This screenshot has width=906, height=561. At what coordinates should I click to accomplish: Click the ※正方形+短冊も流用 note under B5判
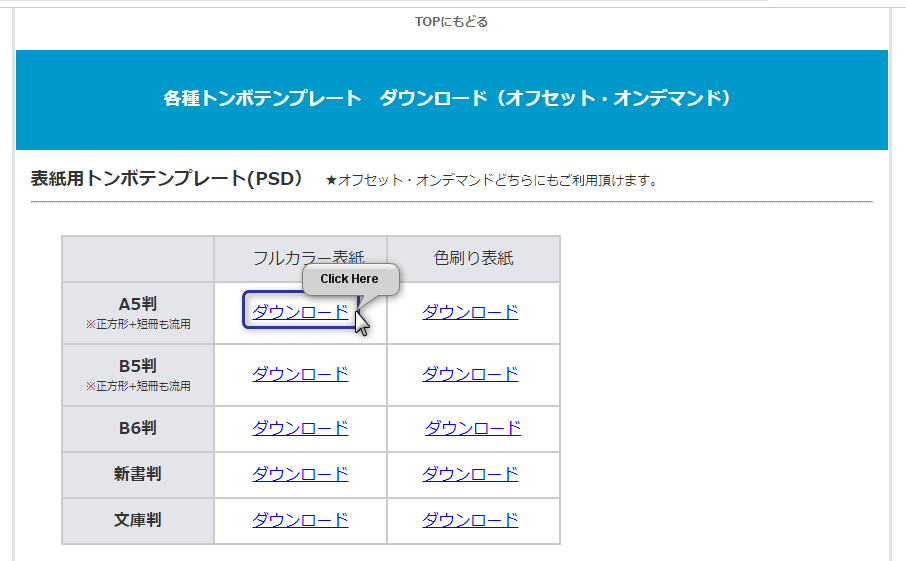[138, 386]
